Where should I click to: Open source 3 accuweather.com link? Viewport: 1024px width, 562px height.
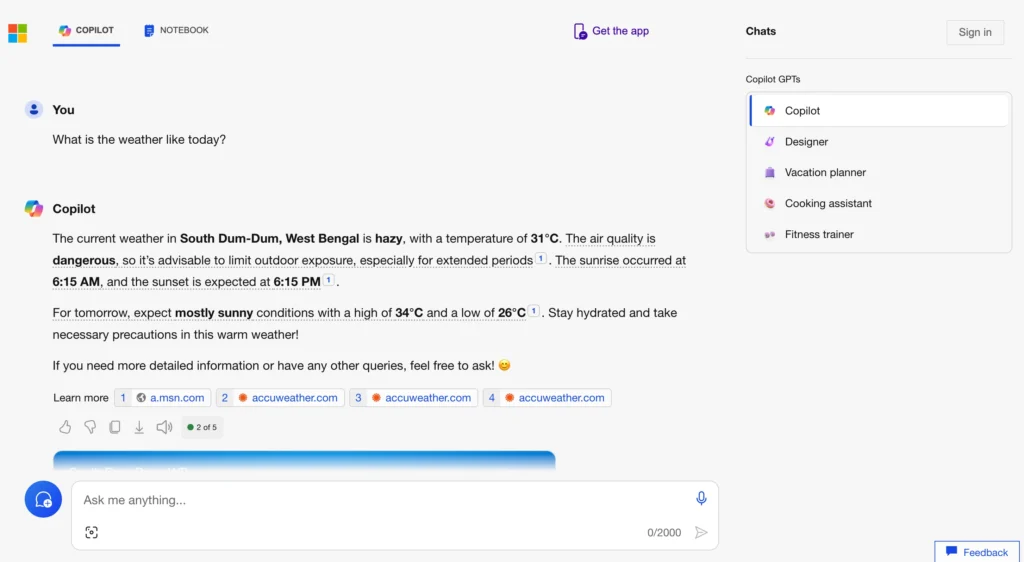point(413,398)
